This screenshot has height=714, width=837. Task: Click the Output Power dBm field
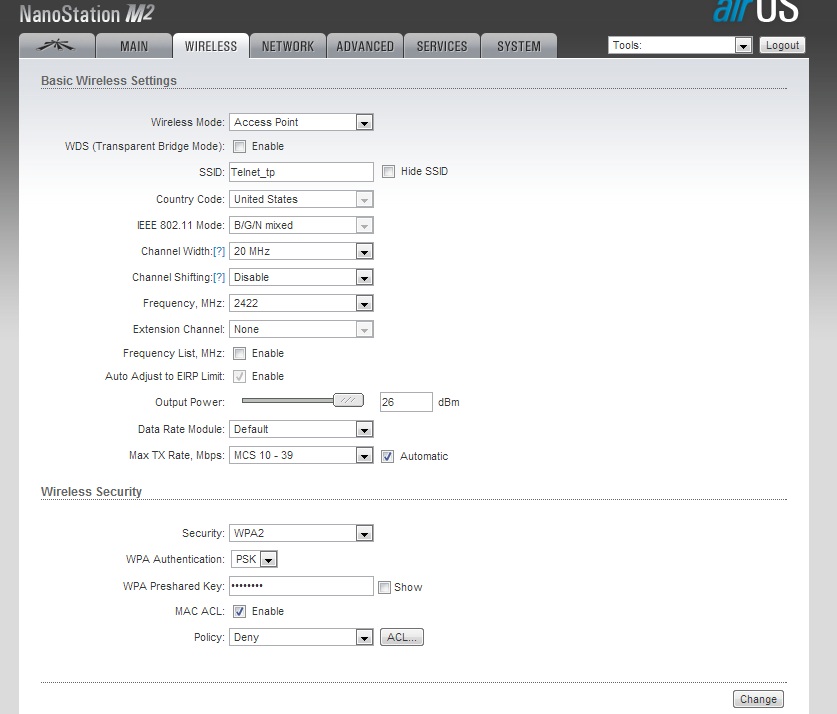406,402
